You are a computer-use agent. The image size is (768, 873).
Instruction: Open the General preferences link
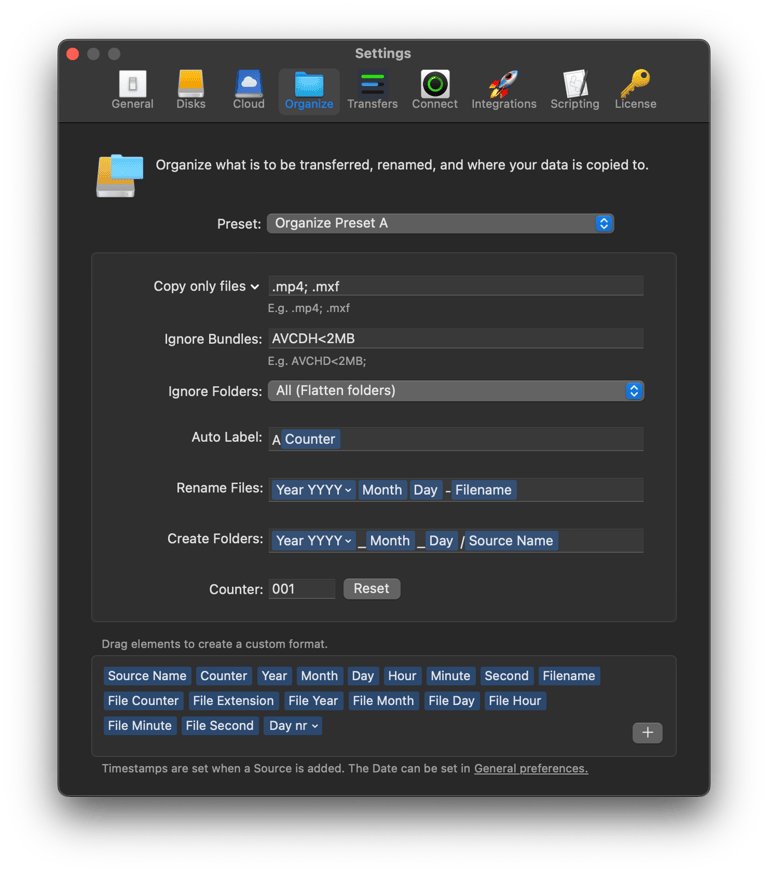pos(530,769)
